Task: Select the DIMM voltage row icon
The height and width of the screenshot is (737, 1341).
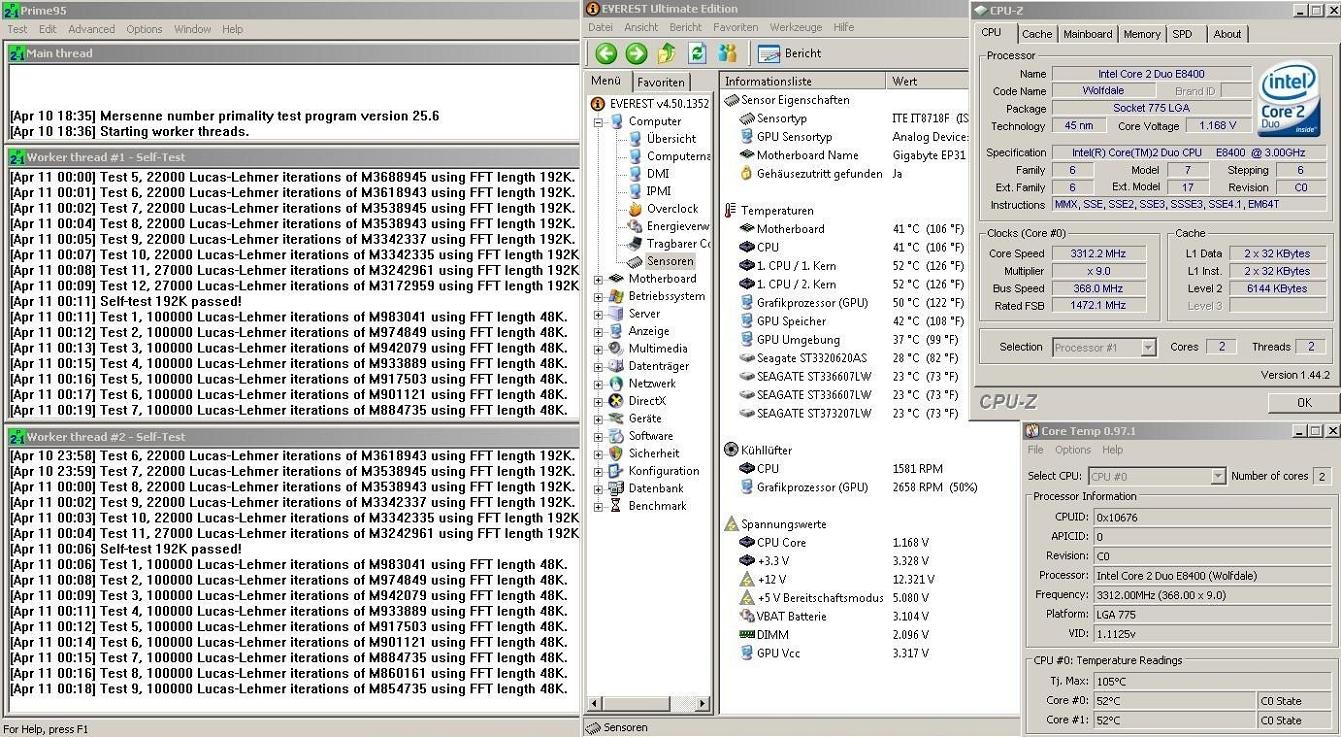Action: point(746,634)
